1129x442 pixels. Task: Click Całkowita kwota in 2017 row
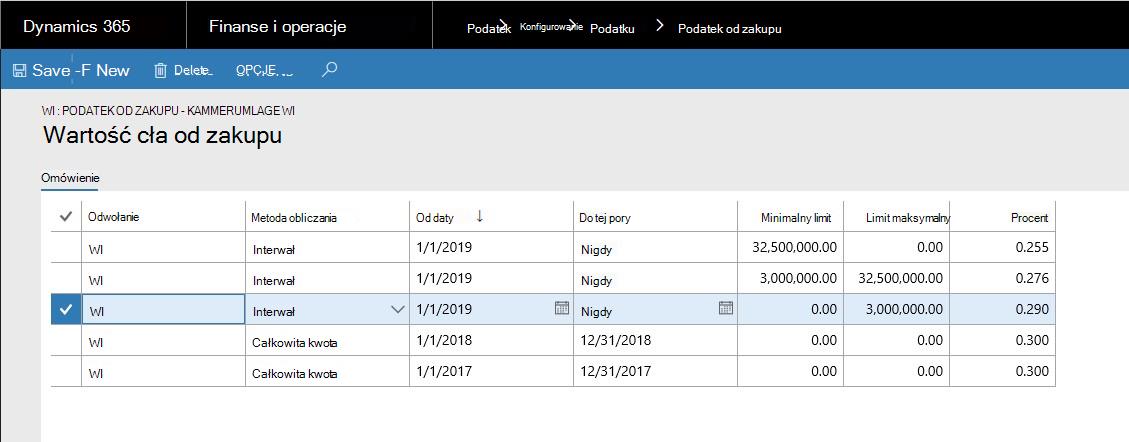pos(294,374)
